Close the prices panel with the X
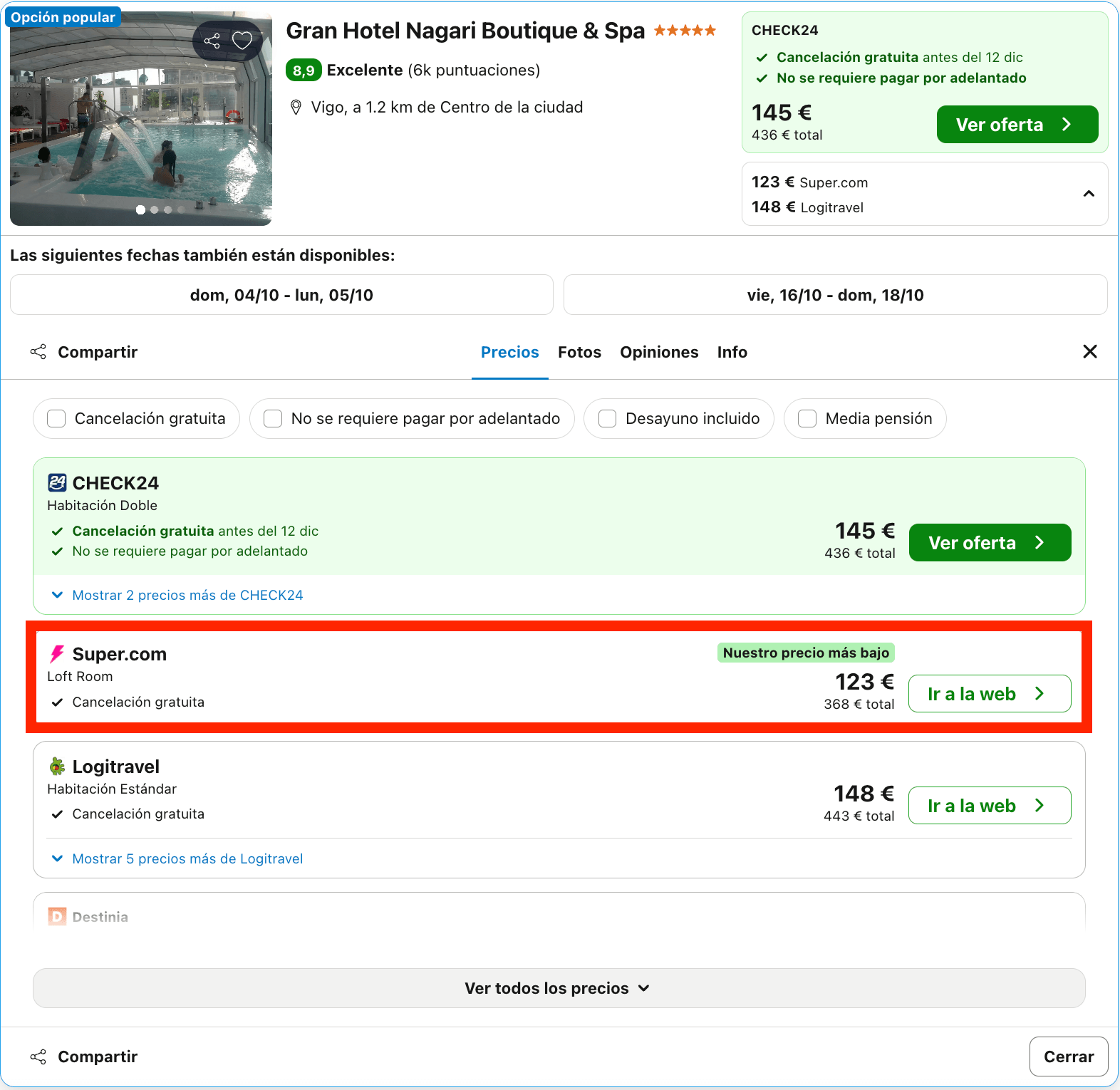 (1090, 351)
